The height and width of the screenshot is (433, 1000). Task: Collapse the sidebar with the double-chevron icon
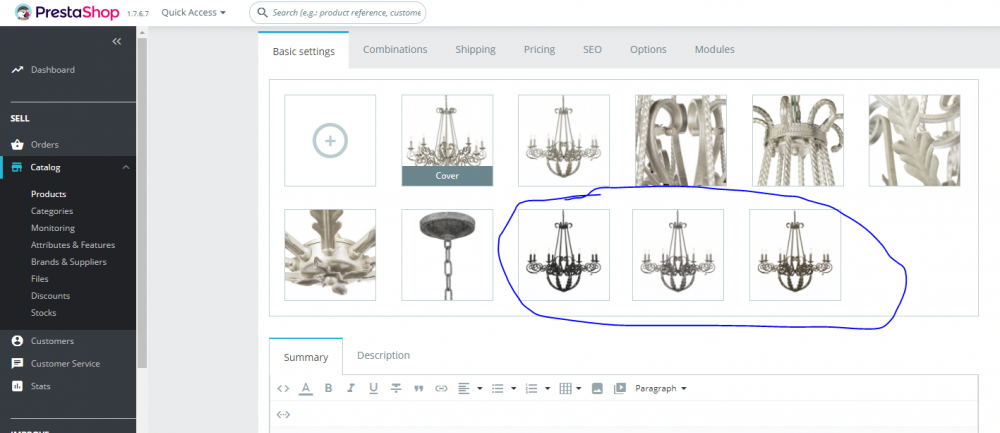[x=116, y=41]
